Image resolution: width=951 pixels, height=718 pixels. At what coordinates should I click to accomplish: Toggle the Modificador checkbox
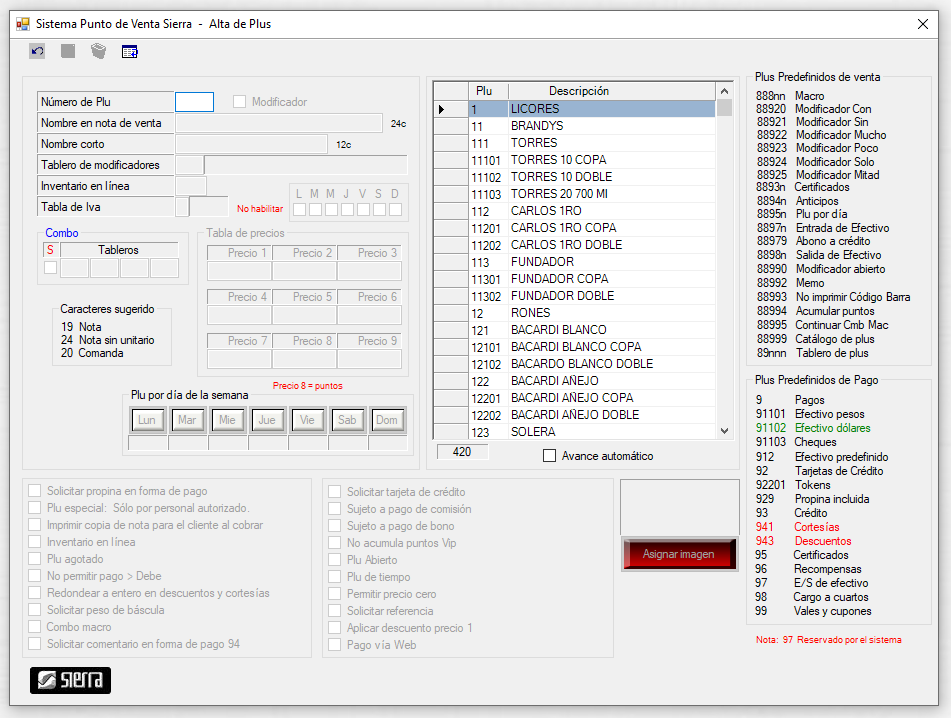click(x=240, y=102)
